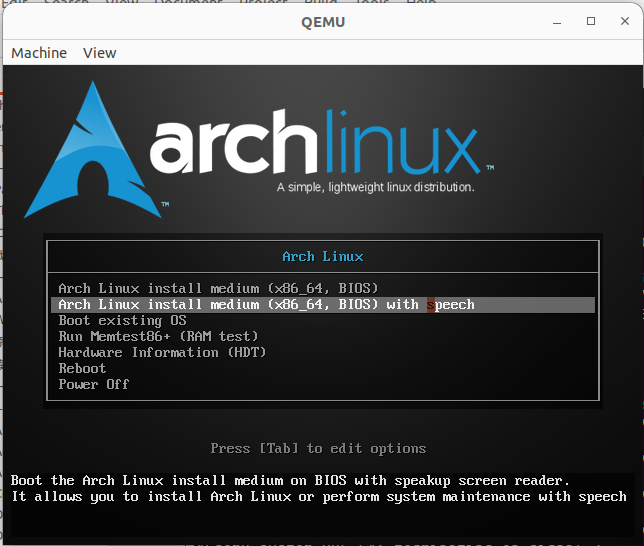Click the QEMU title bar text

click(x=322, y=22)
